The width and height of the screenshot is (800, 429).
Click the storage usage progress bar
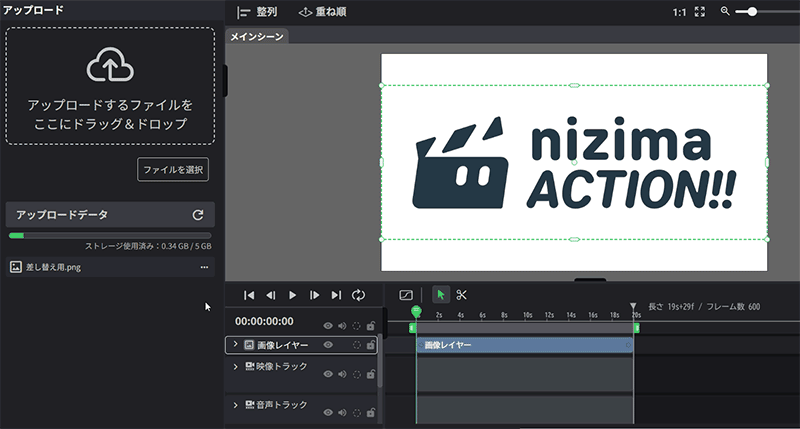pyautogui.click(x=110, y=236)
